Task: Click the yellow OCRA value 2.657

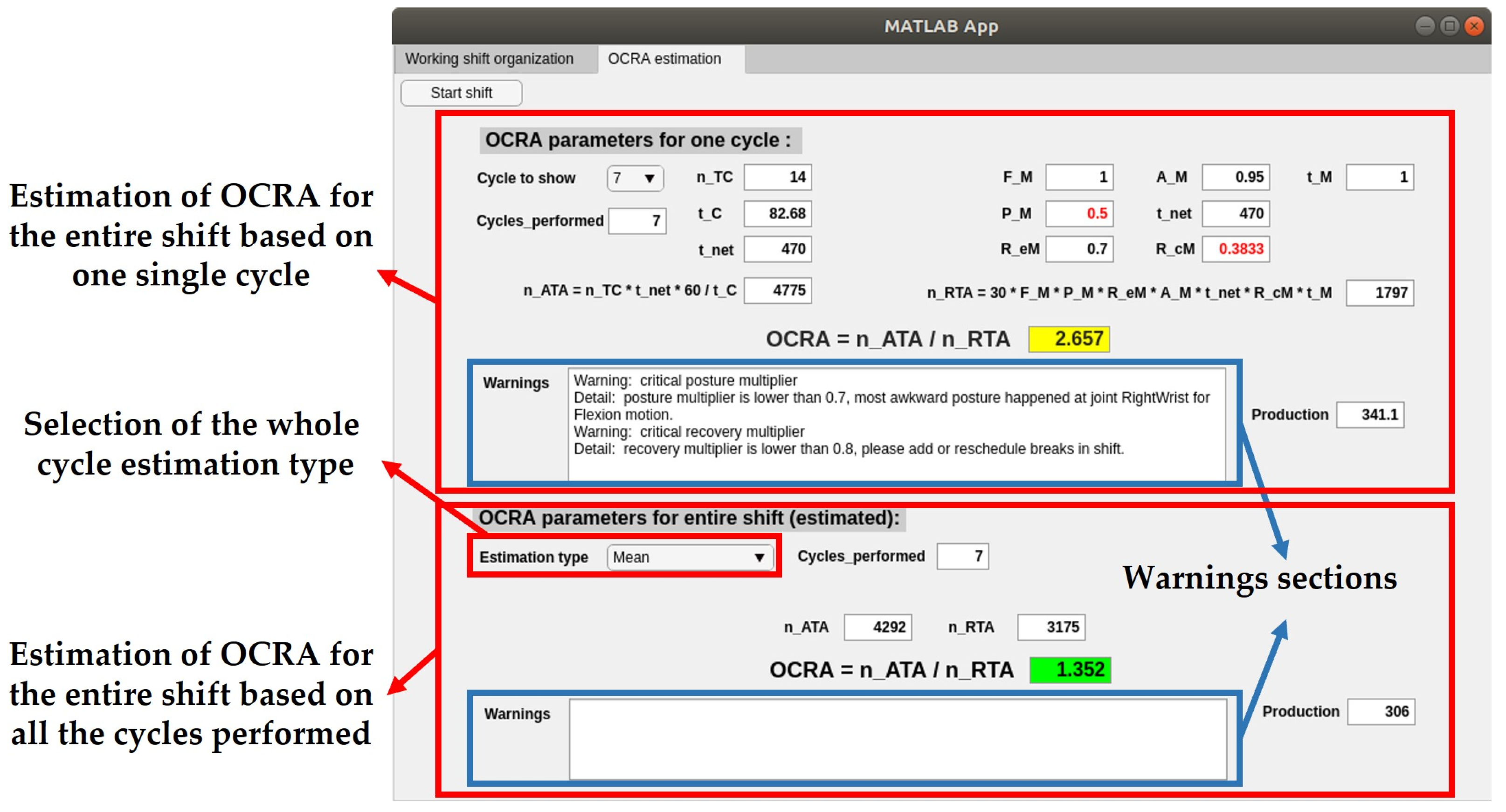Action: click(1069, 339)
